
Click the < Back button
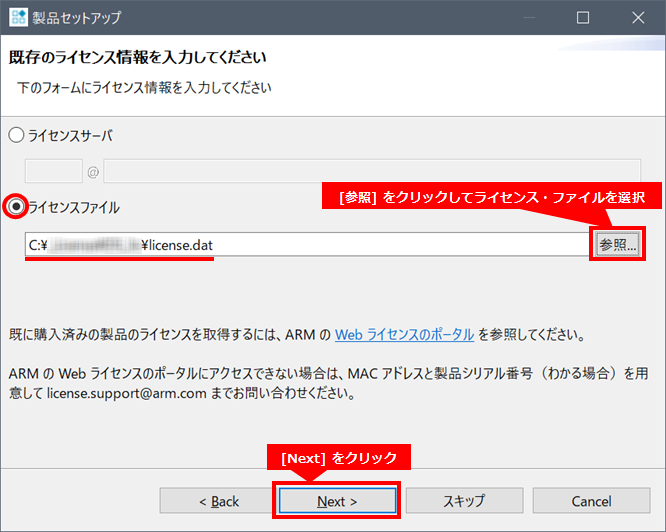[x=218, y=501]
